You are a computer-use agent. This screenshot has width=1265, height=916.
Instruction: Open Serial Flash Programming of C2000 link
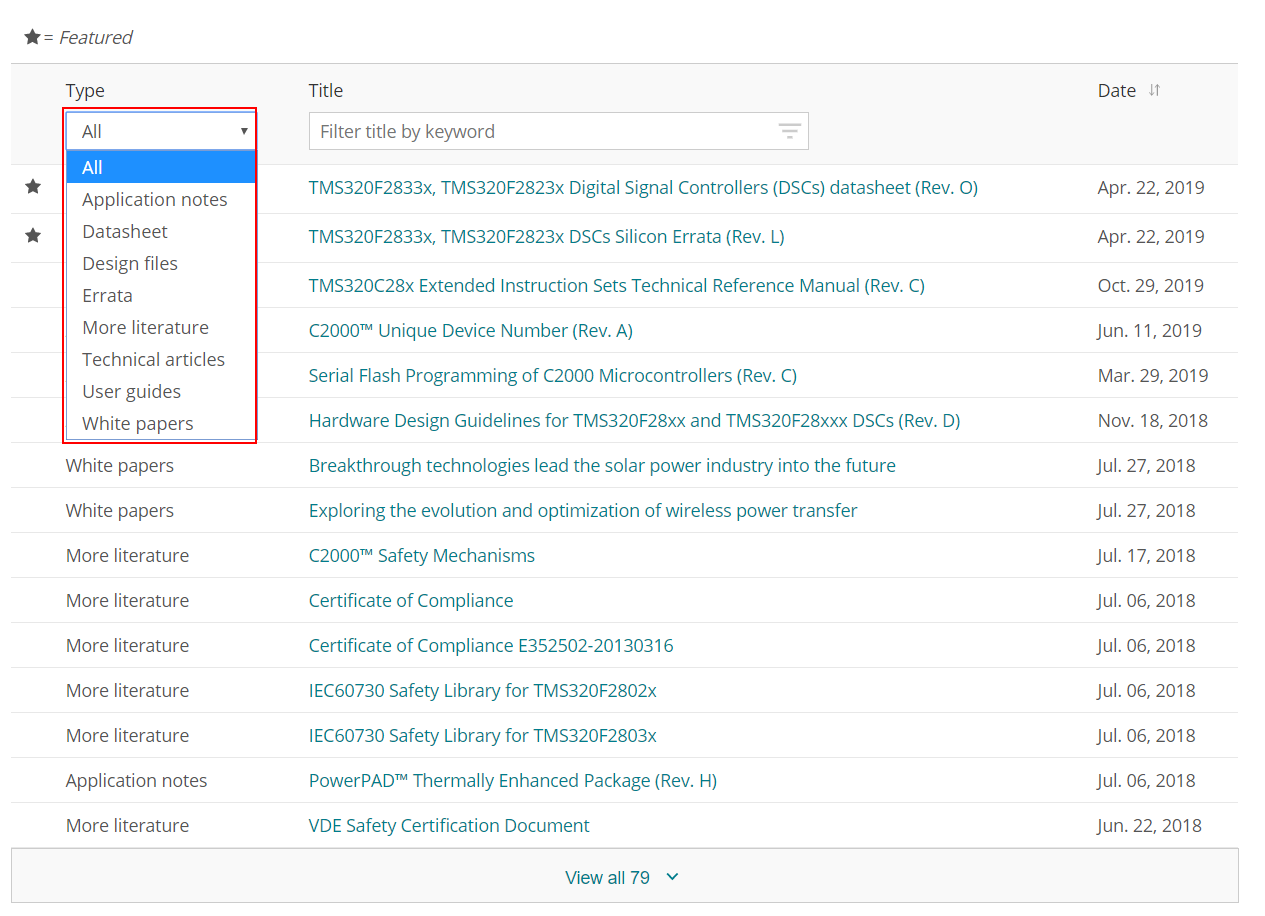pyautogui.click(x=552, y=375)
